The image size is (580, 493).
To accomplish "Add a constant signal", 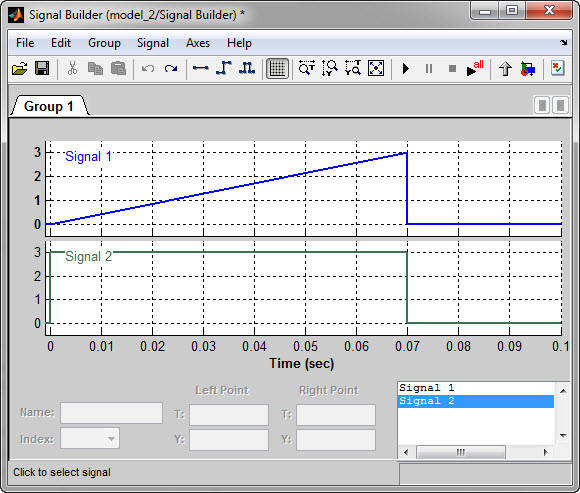I will click(x=200, y=68).
